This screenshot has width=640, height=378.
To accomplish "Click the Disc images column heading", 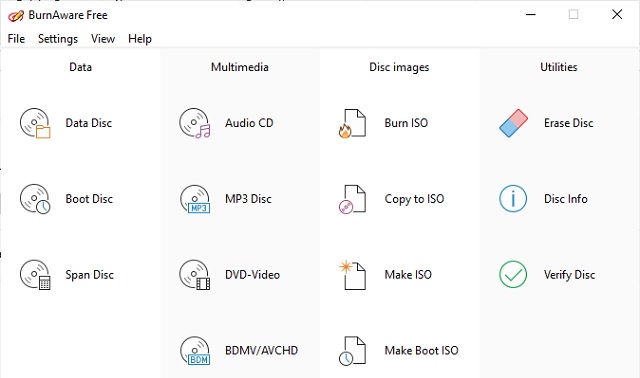I will [399, 67].
